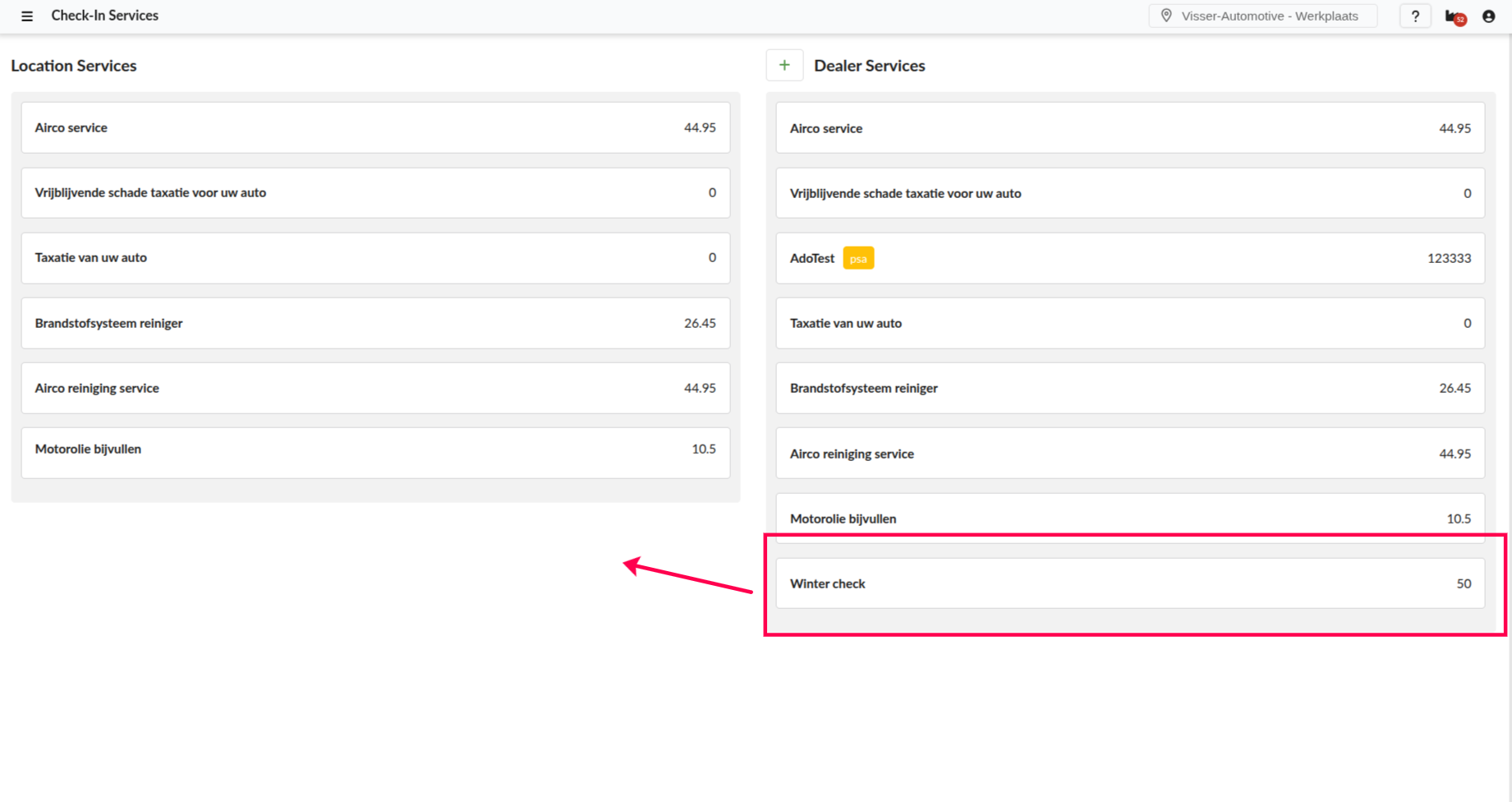
Task: Click the location pin icon in selector
Action: (1166, 16)
